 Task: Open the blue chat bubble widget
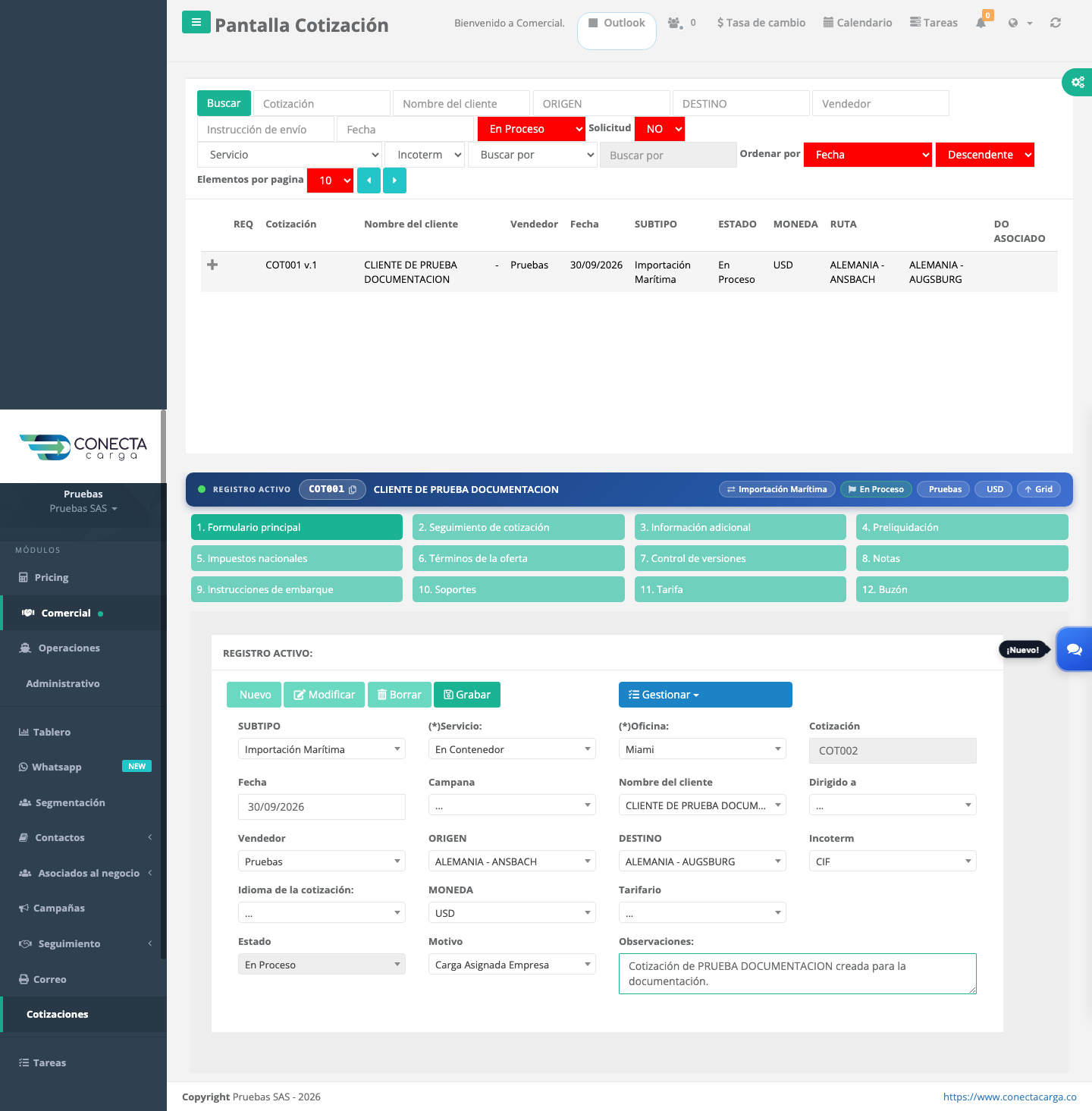(1074, 649)
